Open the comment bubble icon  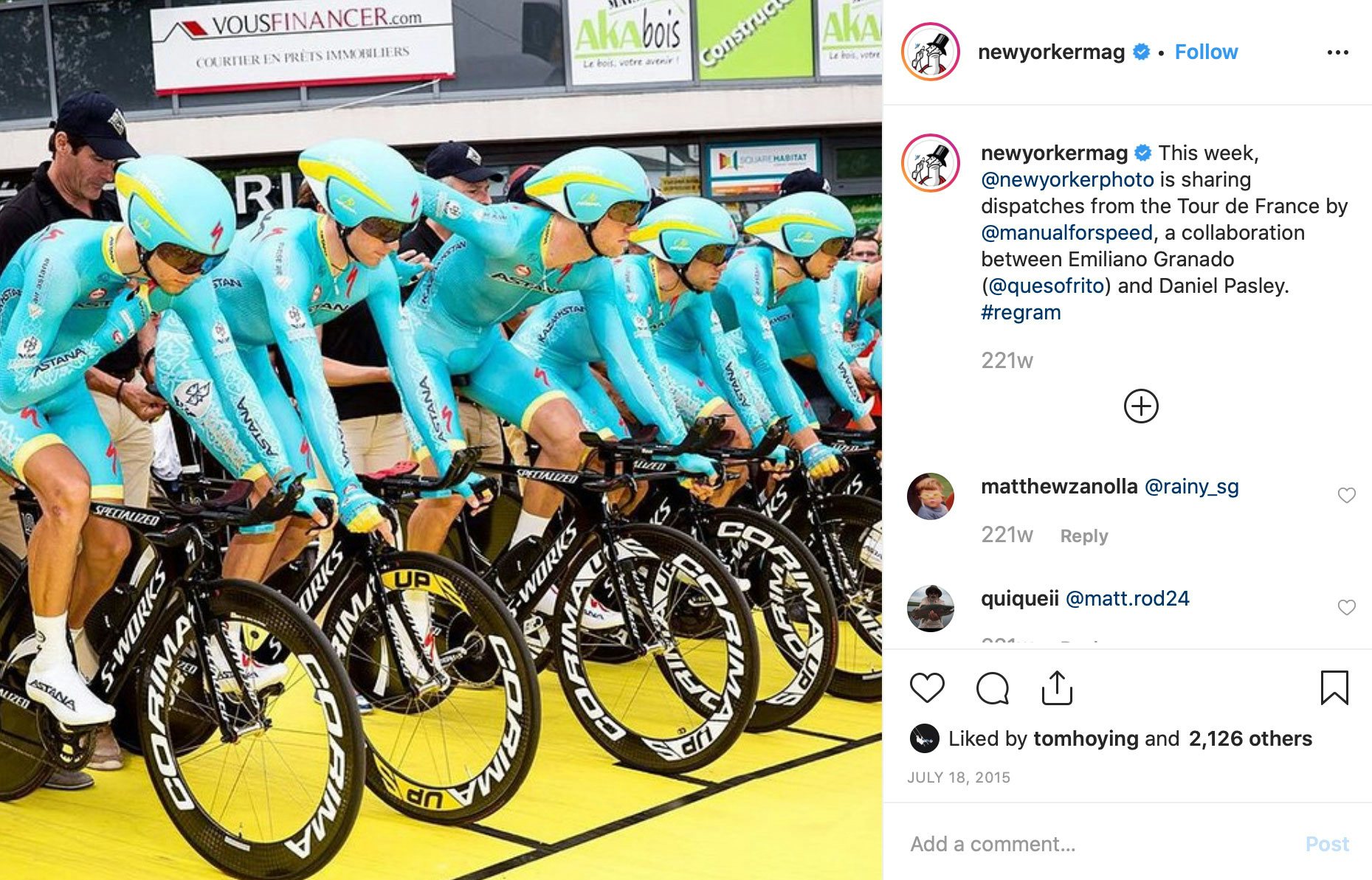point(992,687)
